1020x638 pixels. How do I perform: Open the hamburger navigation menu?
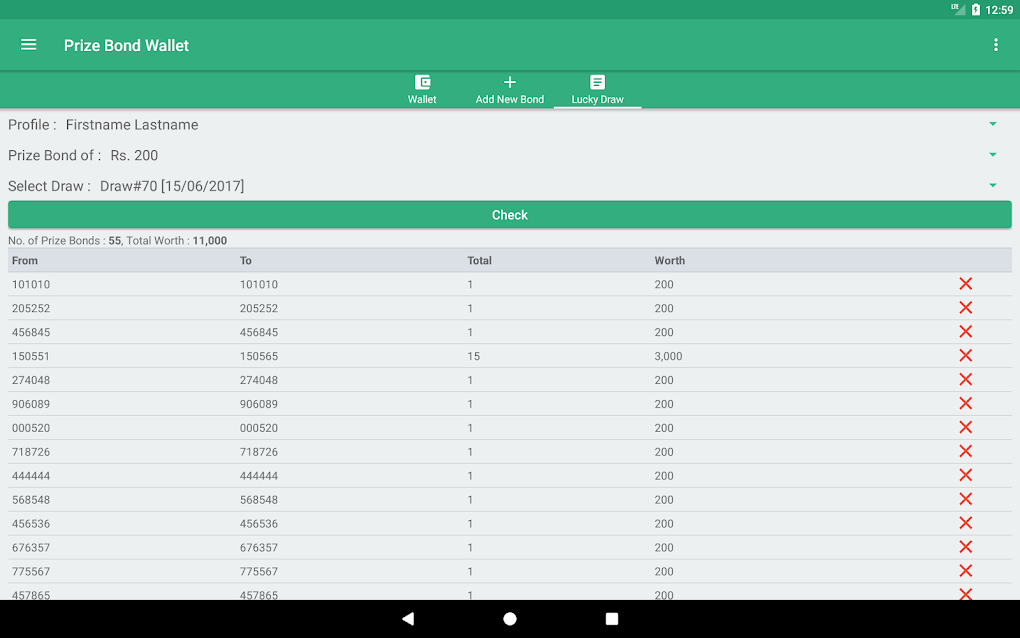[28, 45]
